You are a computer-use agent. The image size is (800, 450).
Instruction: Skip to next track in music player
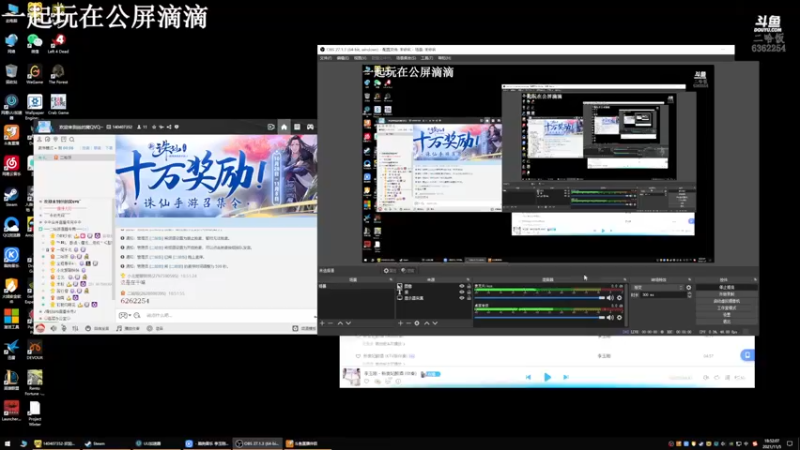pyautogui.click(x=566, y=377)
